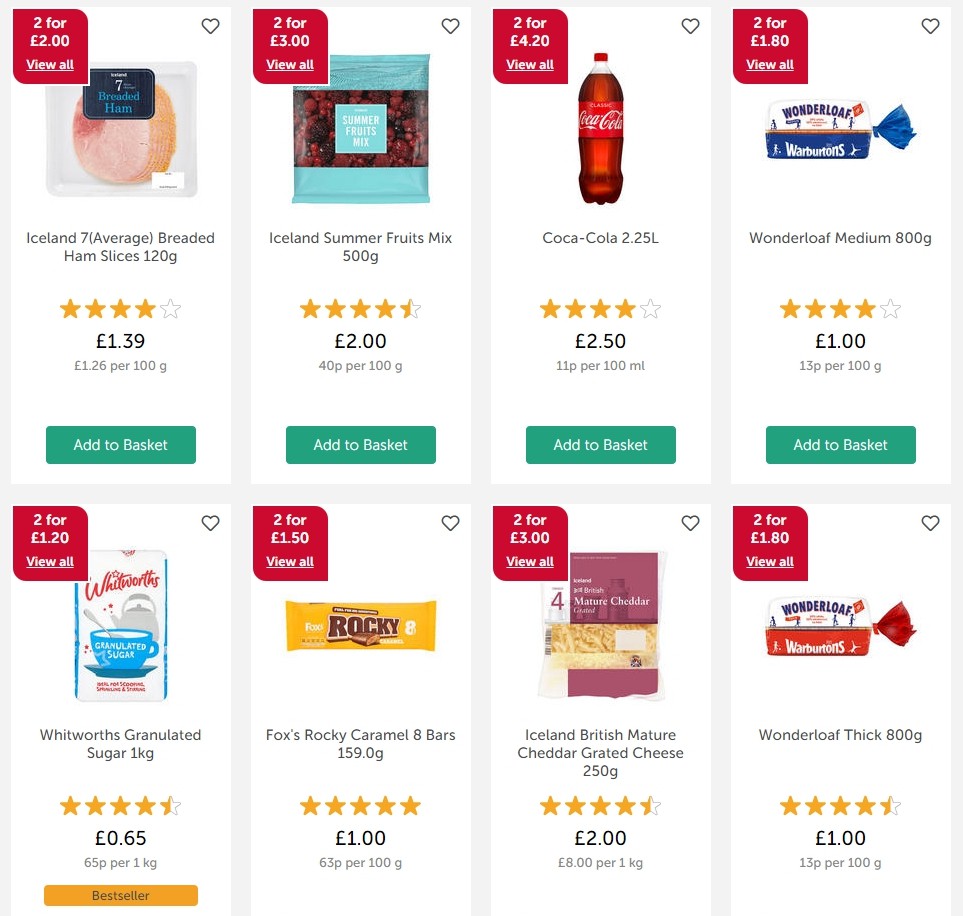Click the heart on Mature Cheddar Grated Cheese
963x916 pixels.
[690, 523]
